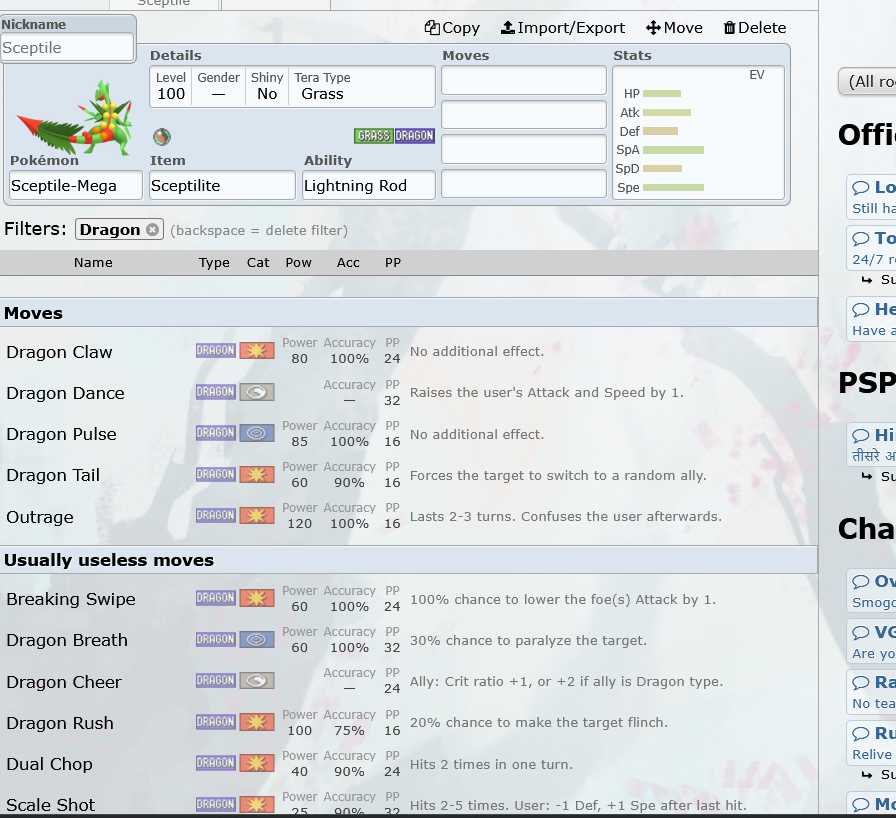This screenshot has width=896, height=818.
Task: Click the description 'Hits 2 times in one turn.'
Action: [x=491, y=764]
